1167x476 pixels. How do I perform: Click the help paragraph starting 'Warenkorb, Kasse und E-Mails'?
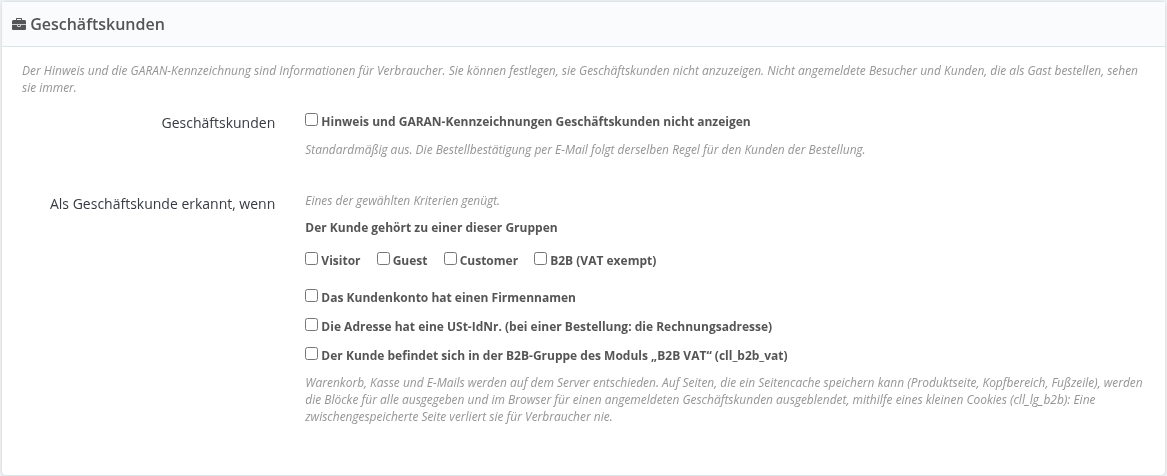tap(723, 399)
